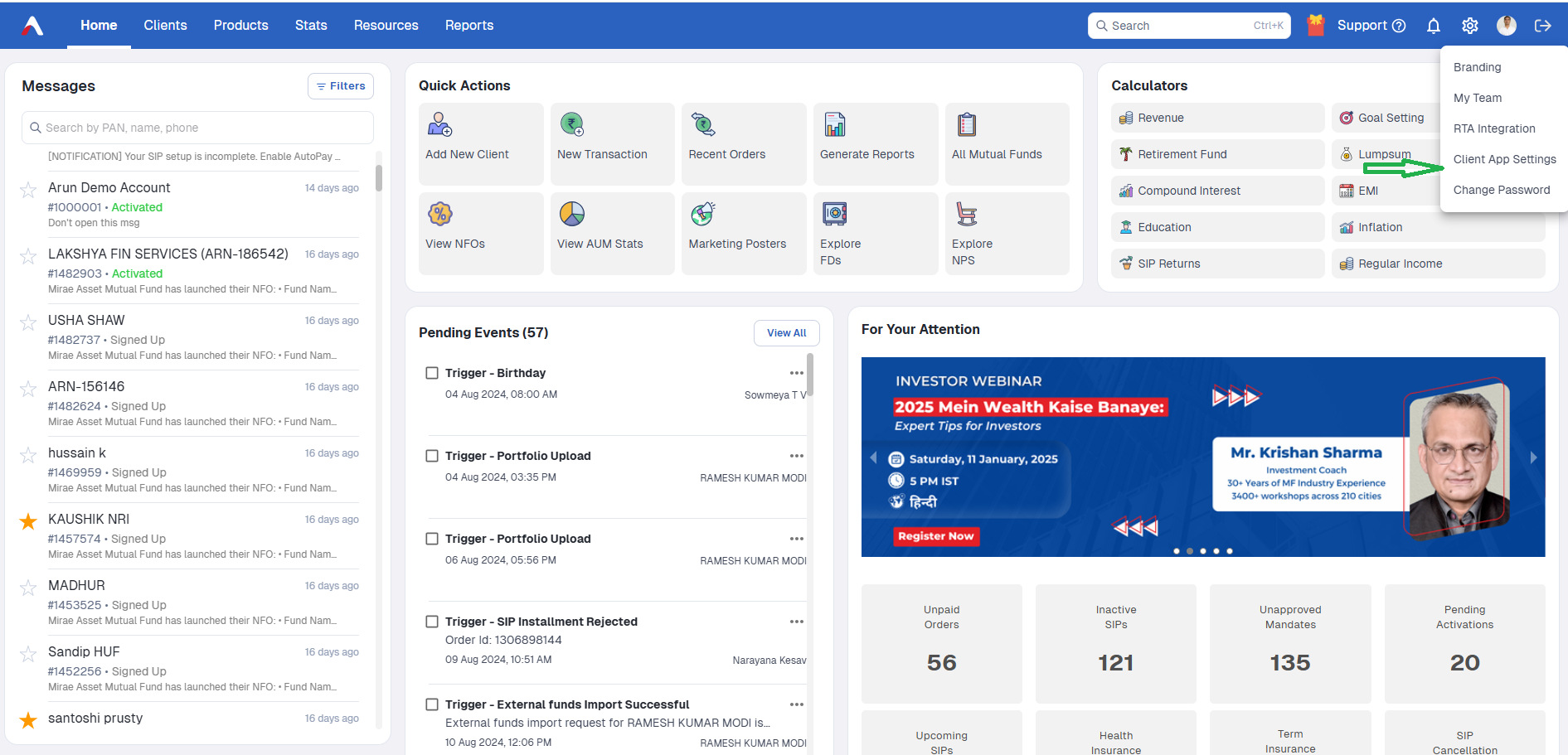The image size is (1568, 755).
Task: Open View AUM Stats pie chart tile
Action: point(612,233)
